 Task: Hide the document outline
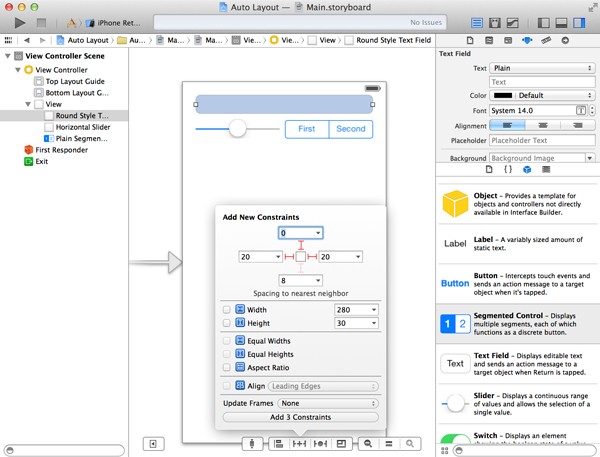(x=153, y=444)
